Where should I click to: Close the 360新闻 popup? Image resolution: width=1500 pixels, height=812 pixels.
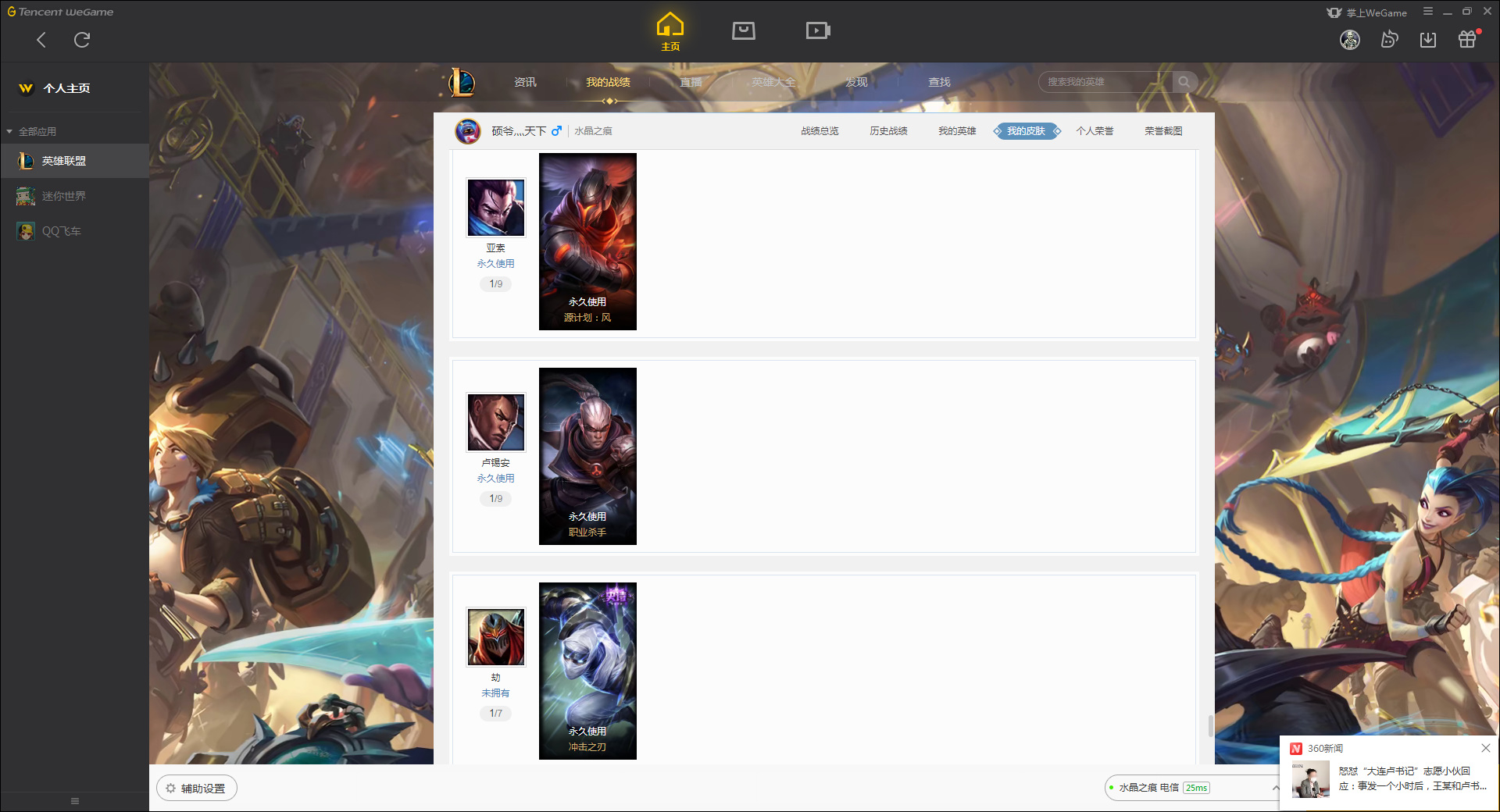coord(1486,748)
